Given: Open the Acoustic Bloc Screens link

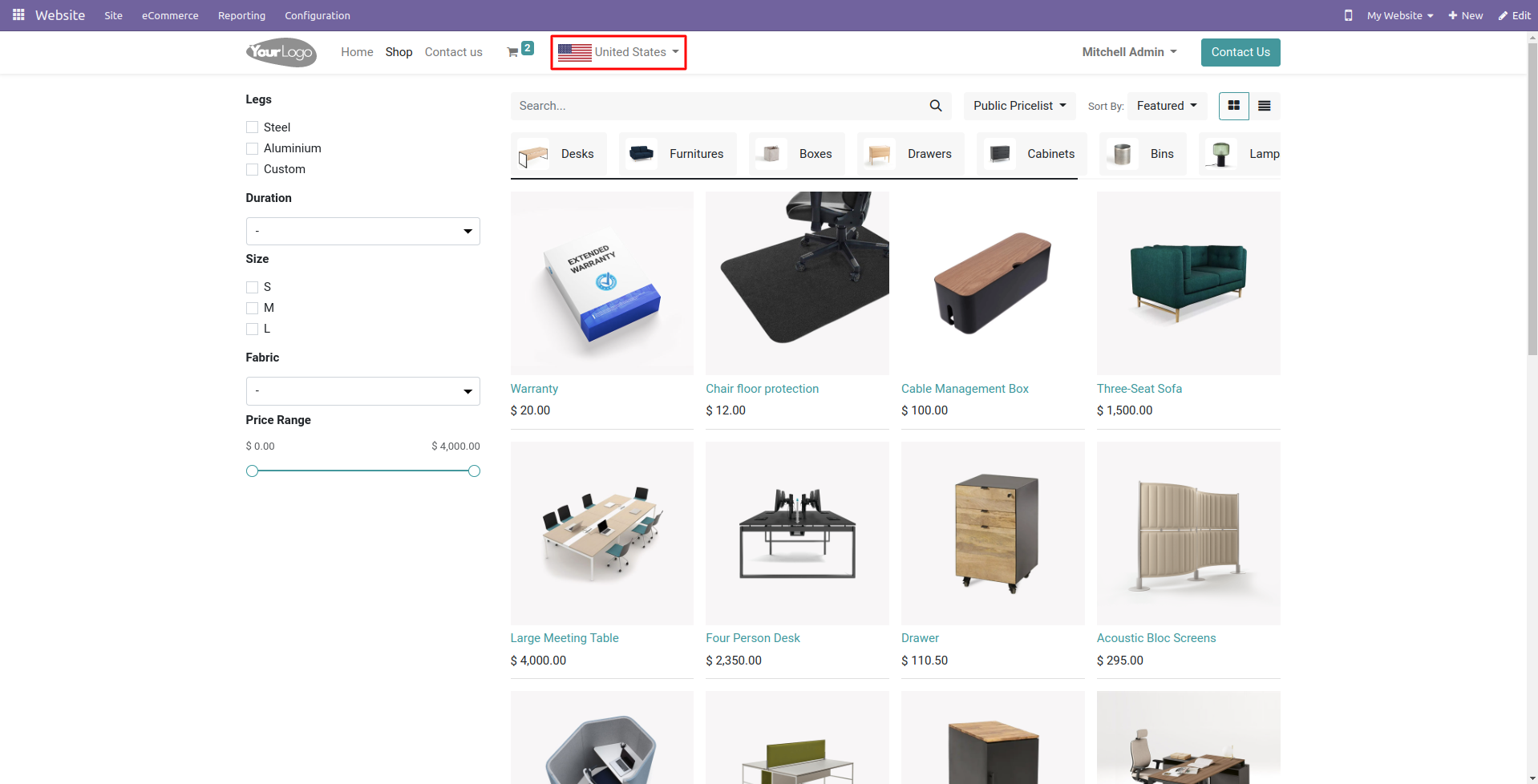Looking at the screenshot, I should click(x=1156, y=638).
